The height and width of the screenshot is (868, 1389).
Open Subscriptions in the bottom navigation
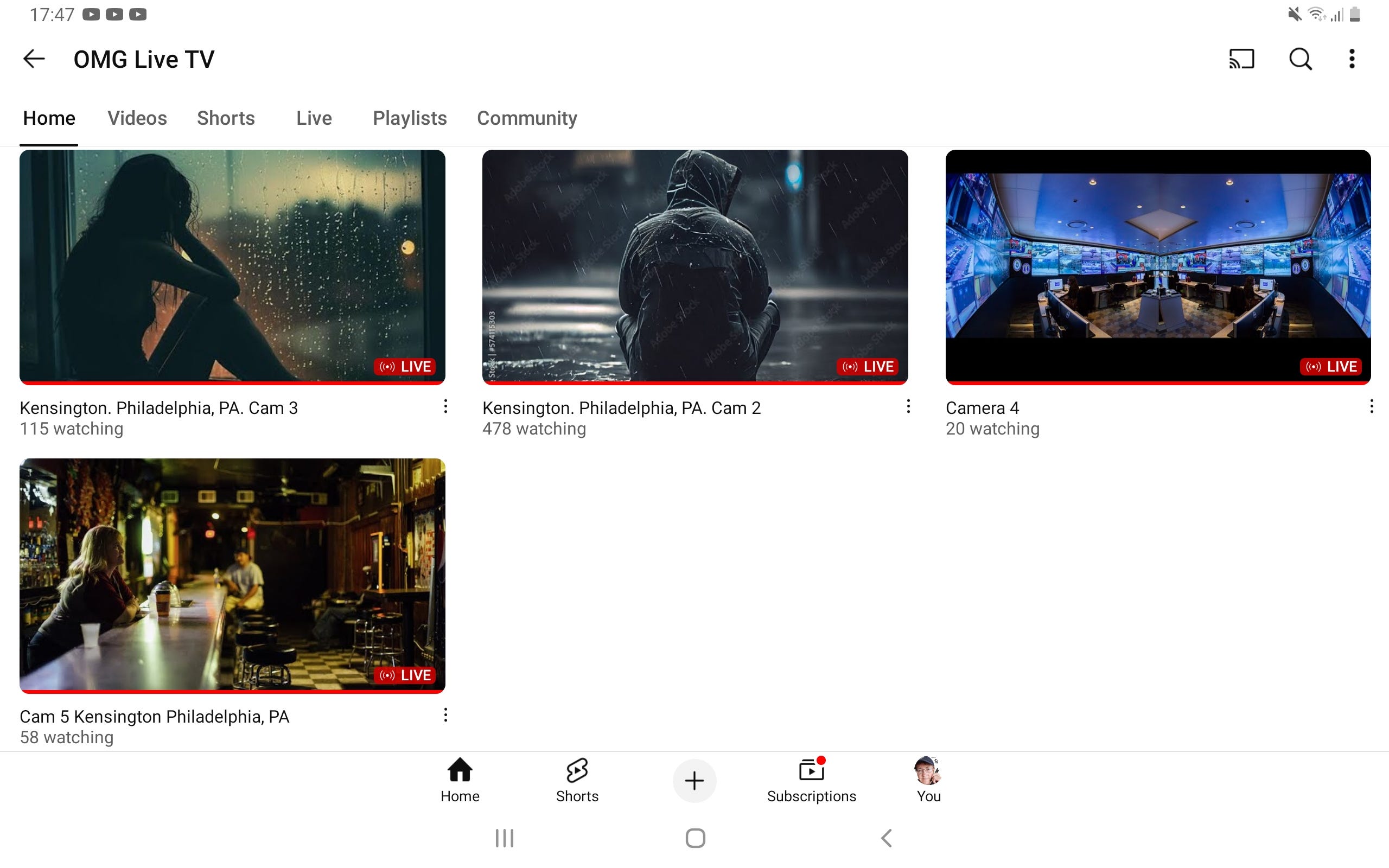[x=811, y=780]
